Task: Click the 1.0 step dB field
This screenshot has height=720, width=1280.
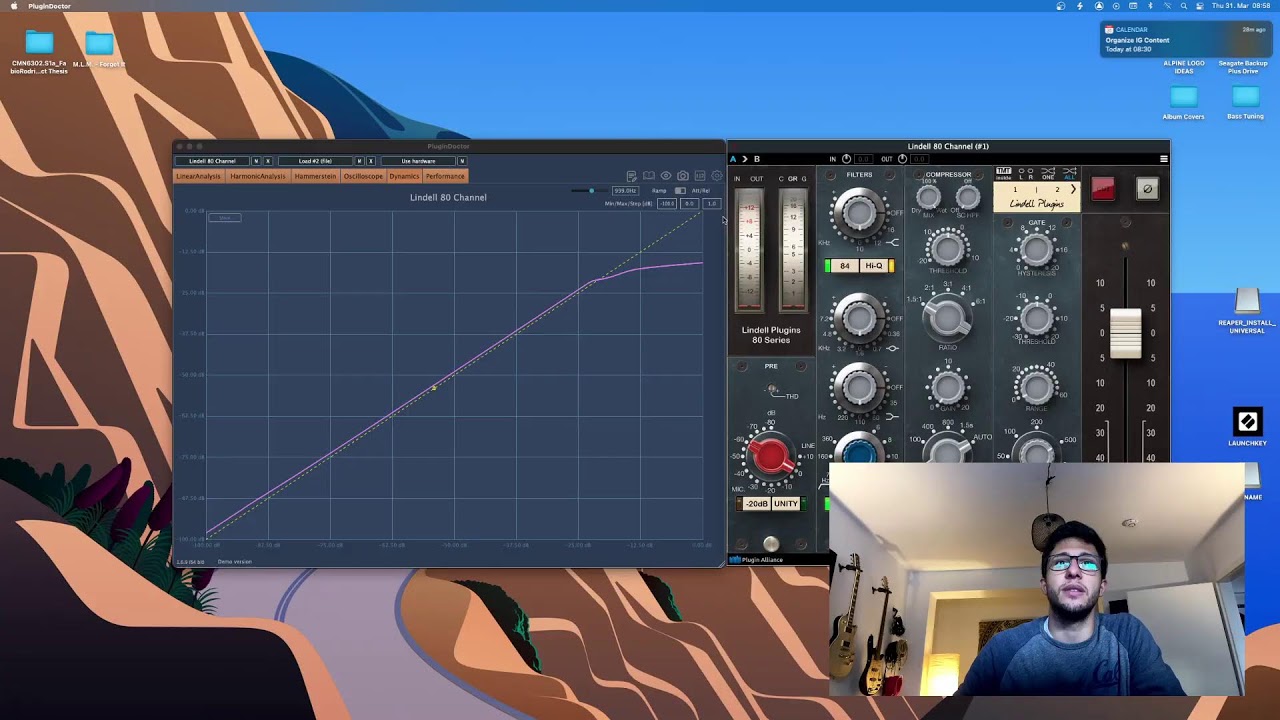Action: pyautogui.click(x=711, y=204)
